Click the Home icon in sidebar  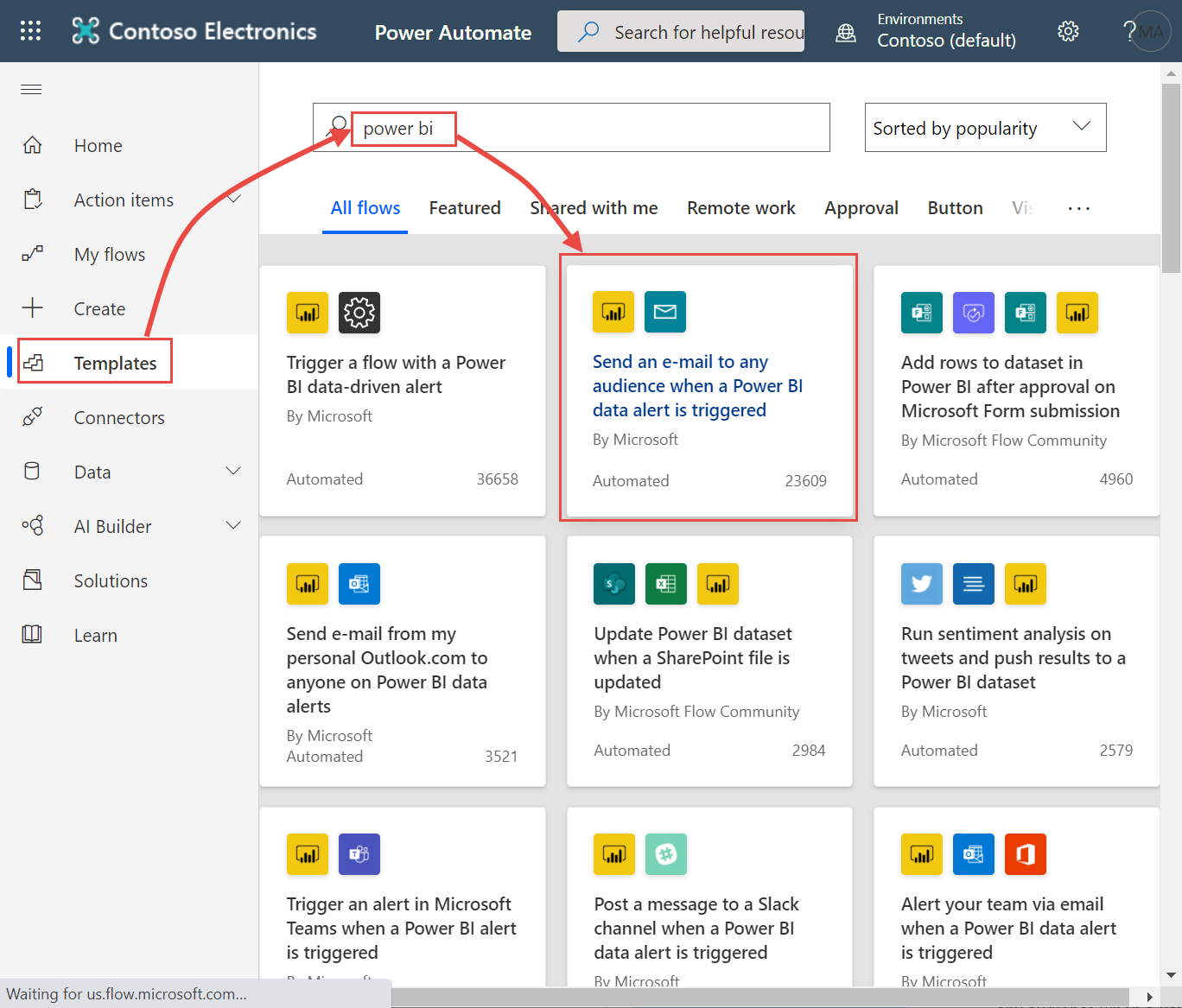(x=32, y=145)
